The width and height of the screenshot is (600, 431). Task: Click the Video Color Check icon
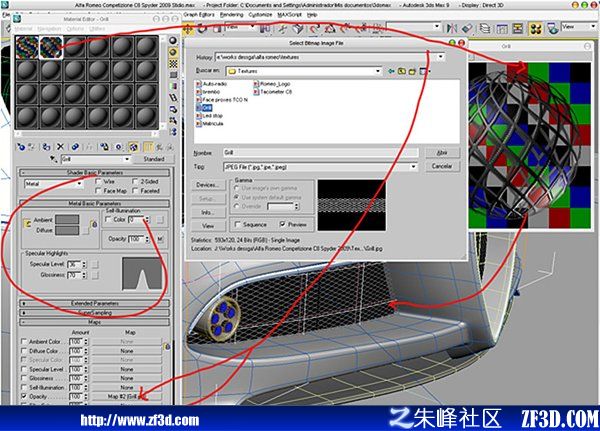[x=173, y=87]
